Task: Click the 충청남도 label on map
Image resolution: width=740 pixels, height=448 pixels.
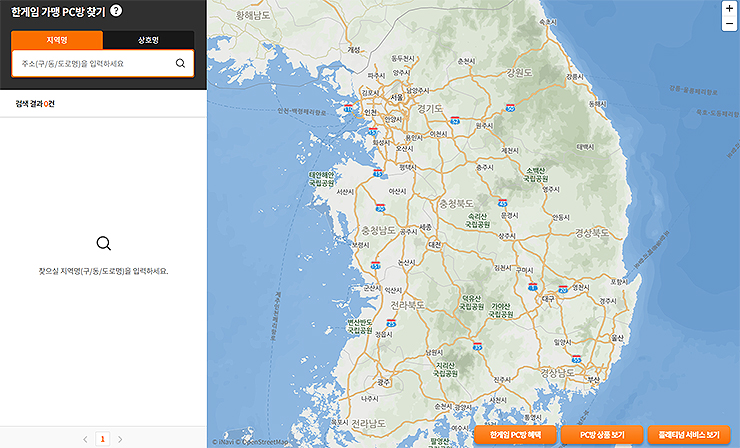Action: click(378, 230)
